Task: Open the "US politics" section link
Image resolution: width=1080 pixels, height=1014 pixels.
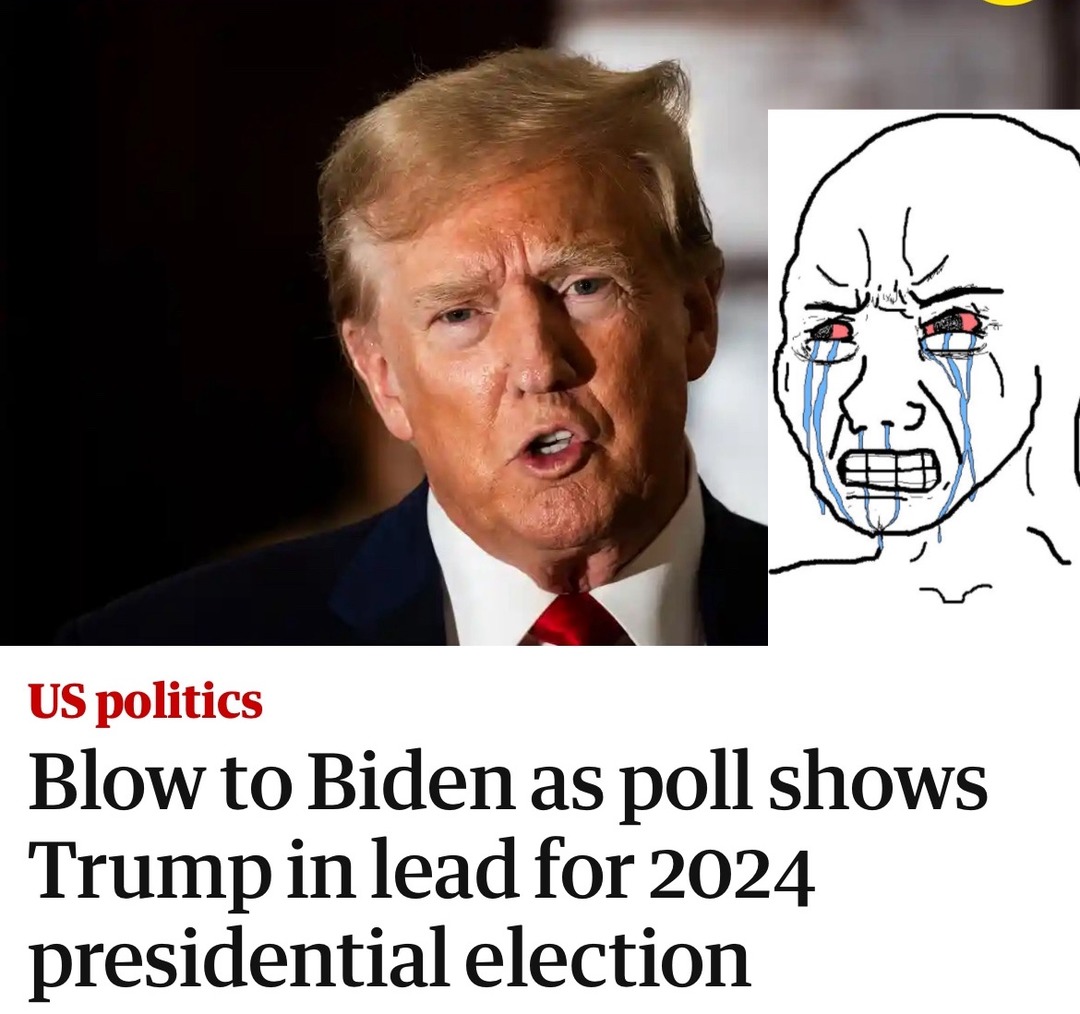Action: click(145, 702)
